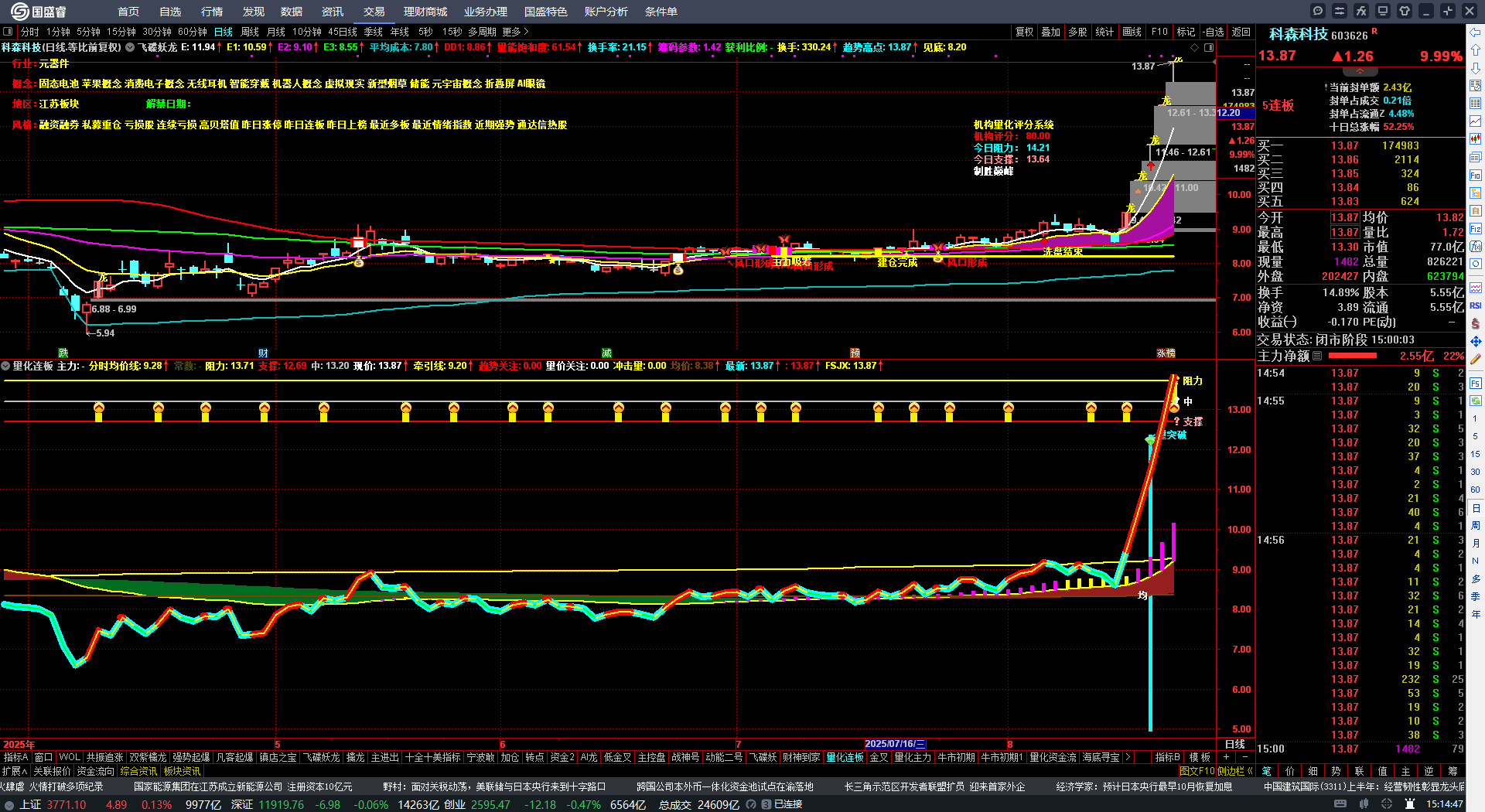Click the minus zoom button under 日线
Viewport: 1485px width, 812px height.
1244,757
